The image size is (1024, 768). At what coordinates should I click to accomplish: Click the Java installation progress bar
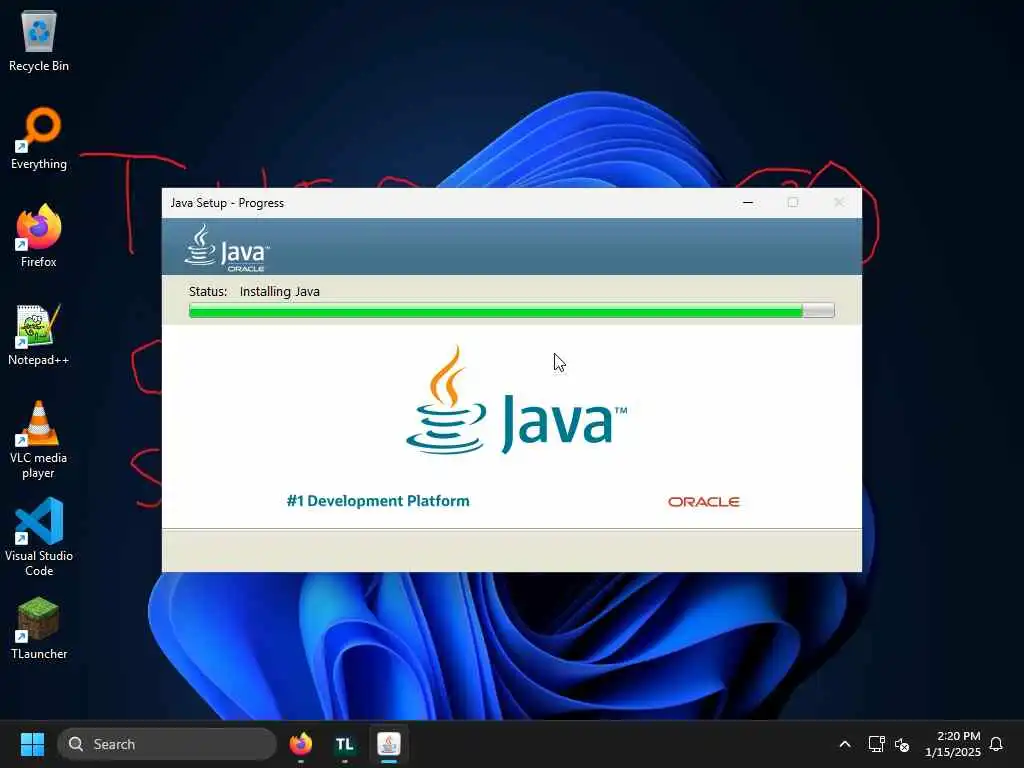[511, 310]
